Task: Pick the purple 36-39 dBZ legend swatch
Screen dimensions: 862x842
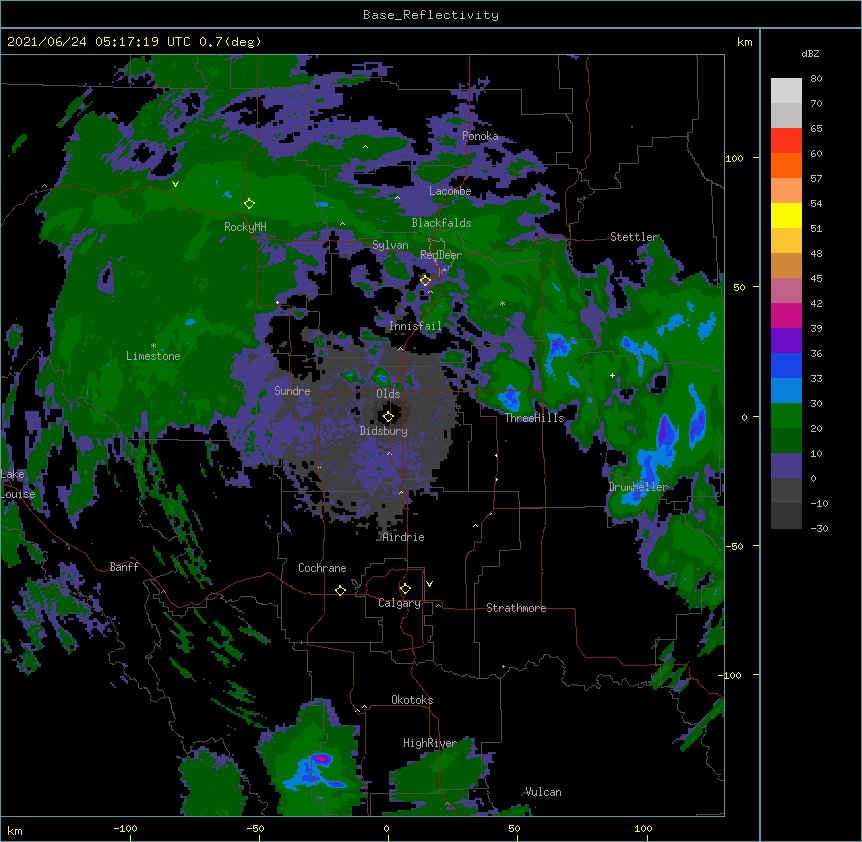Action: coord(786,341)
